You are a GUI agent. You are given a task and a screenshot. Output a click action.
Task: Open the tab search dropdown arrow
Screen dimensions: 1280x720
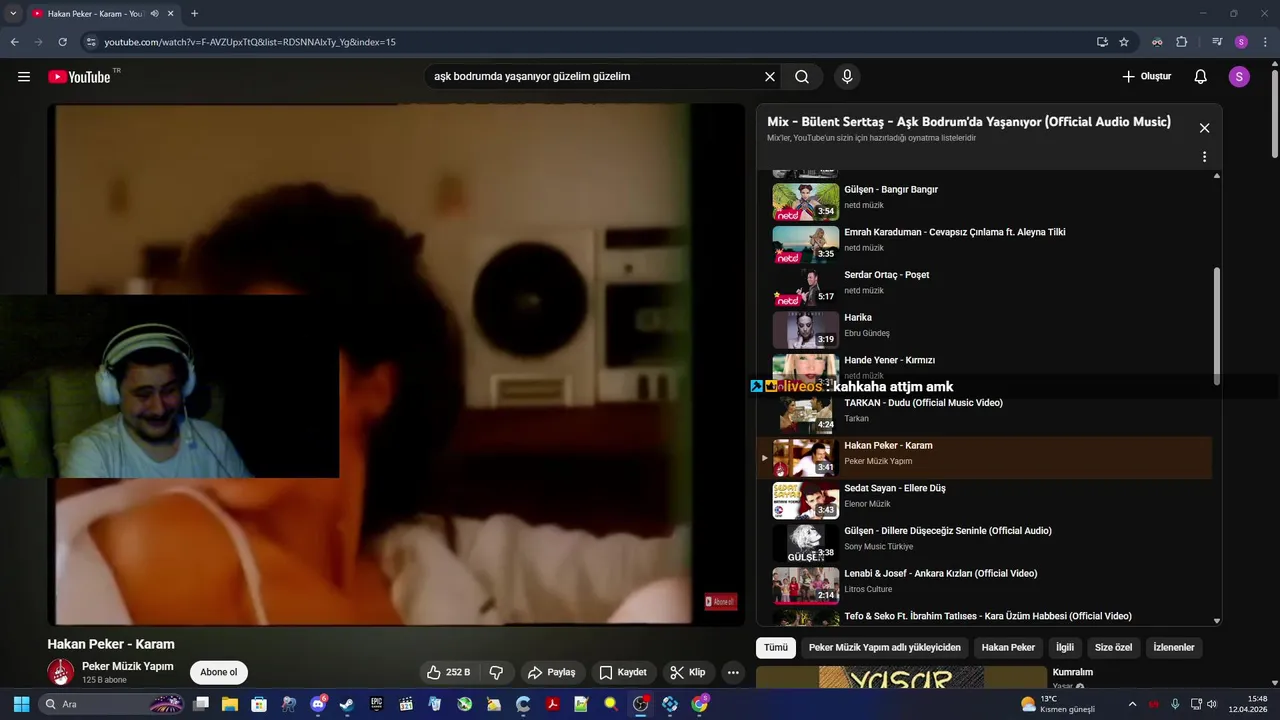click(13, 13)
